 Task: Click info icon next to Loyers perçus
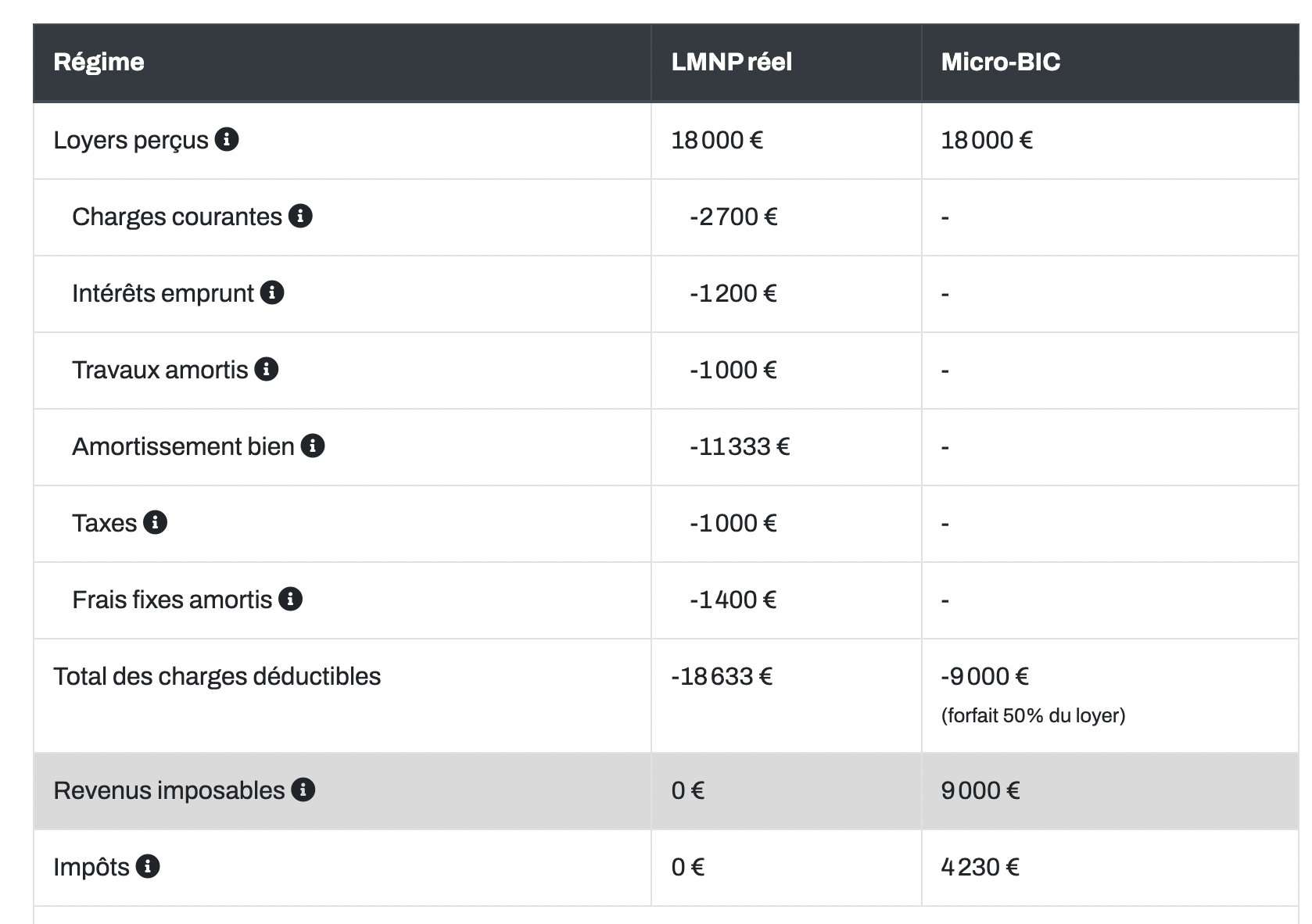[x=227, y=139]
